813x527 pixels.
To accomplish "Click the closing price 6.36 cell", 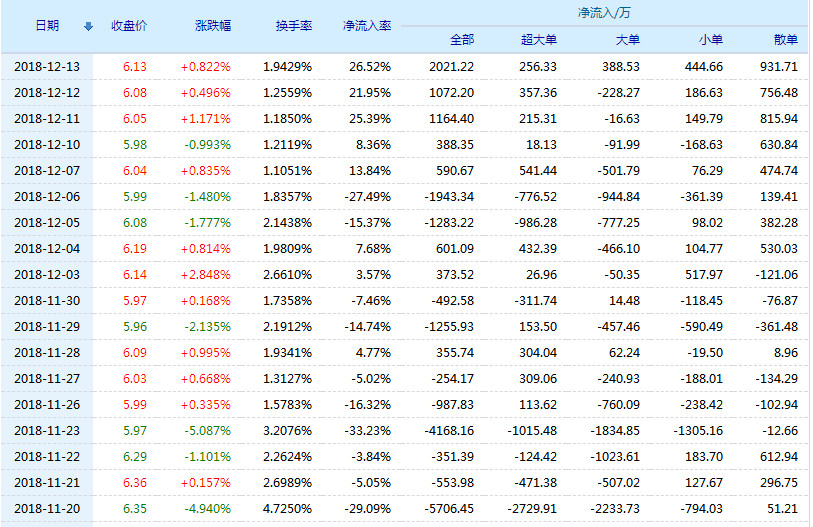I will pyautogui.click(x=134, y=483).
